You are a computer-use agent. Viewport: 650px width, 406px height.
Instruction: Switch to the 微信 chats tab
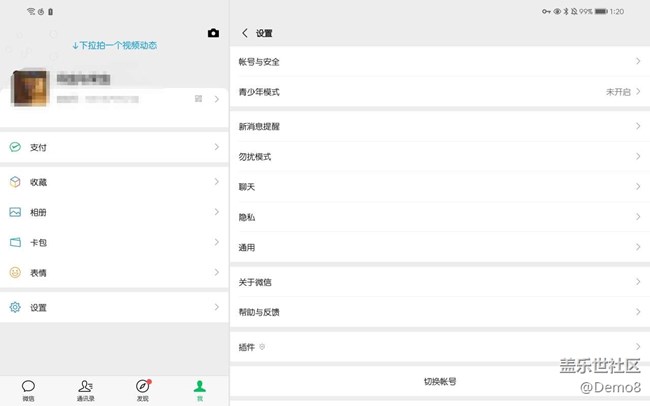click(x=28, y=389)
